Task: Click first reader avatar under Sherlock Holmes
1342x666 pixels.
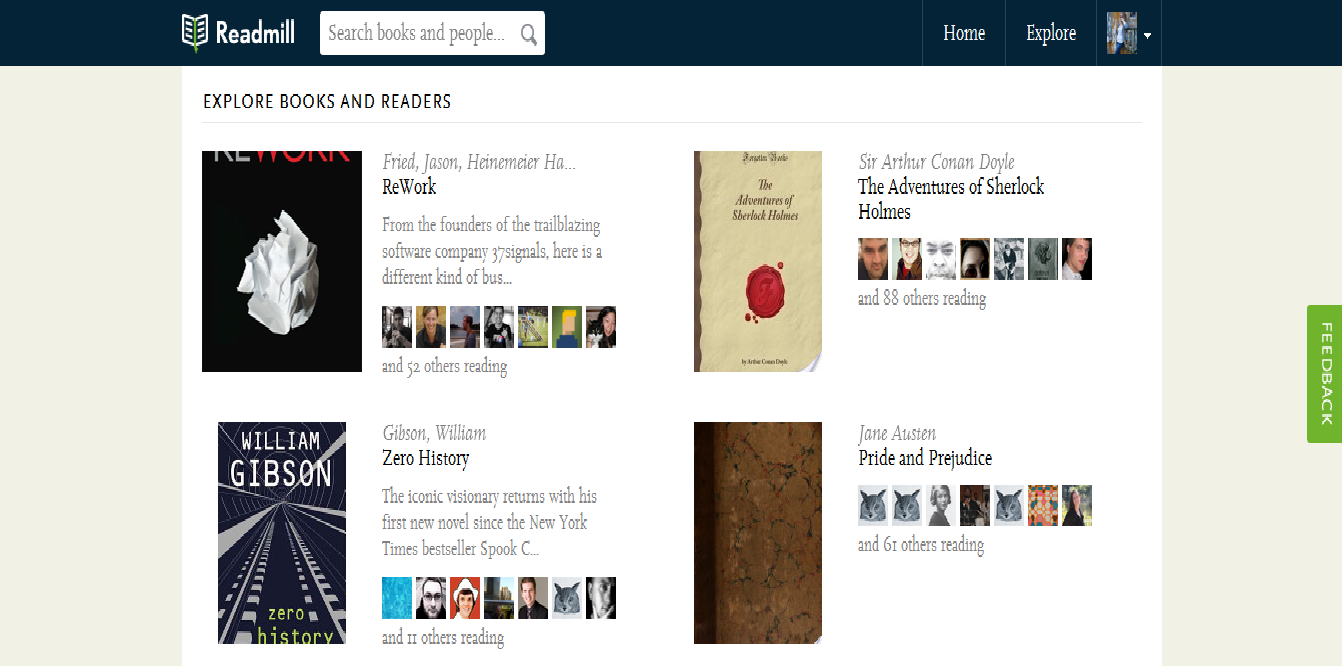Action: (x=873, y=259)
